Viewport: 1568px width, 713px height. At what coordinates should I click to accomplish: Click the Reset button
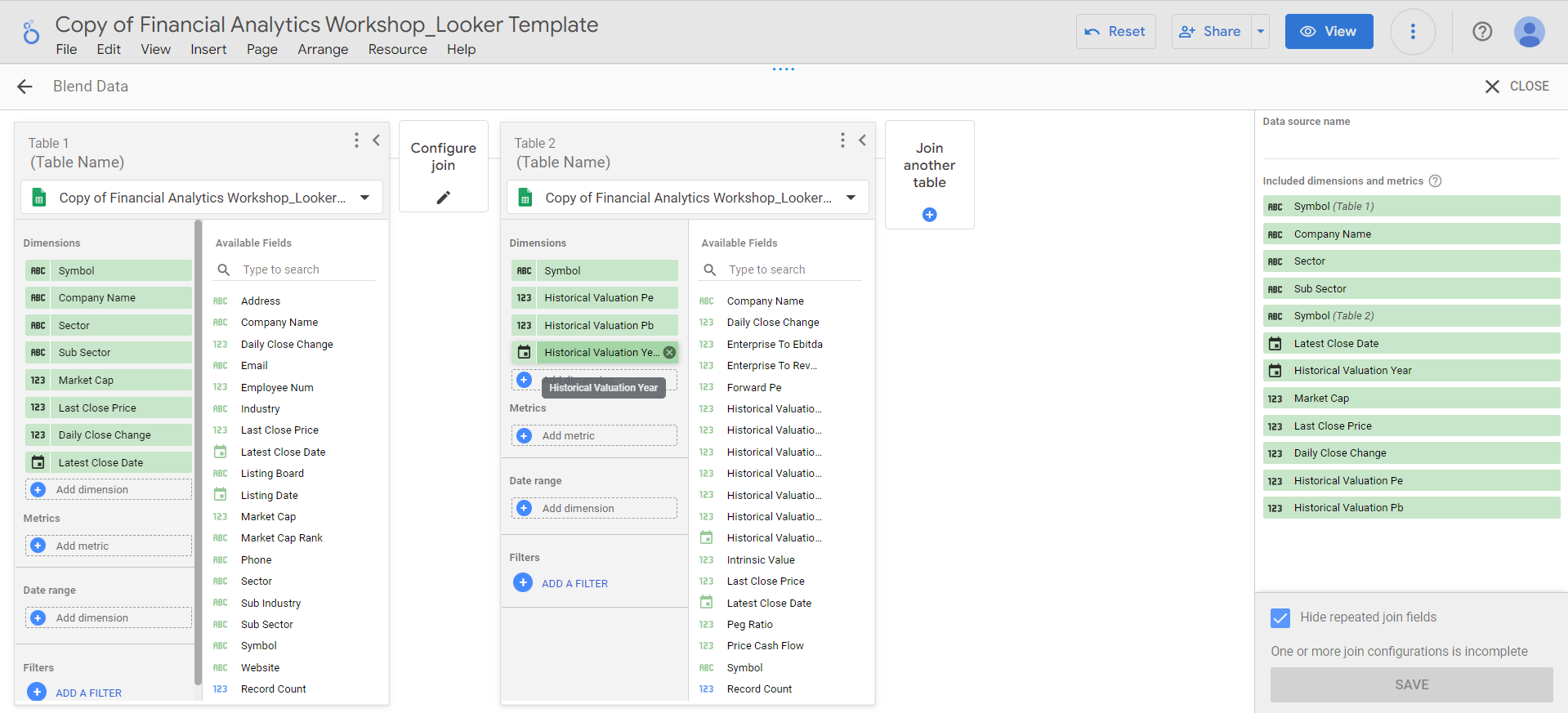point(1115,32)
